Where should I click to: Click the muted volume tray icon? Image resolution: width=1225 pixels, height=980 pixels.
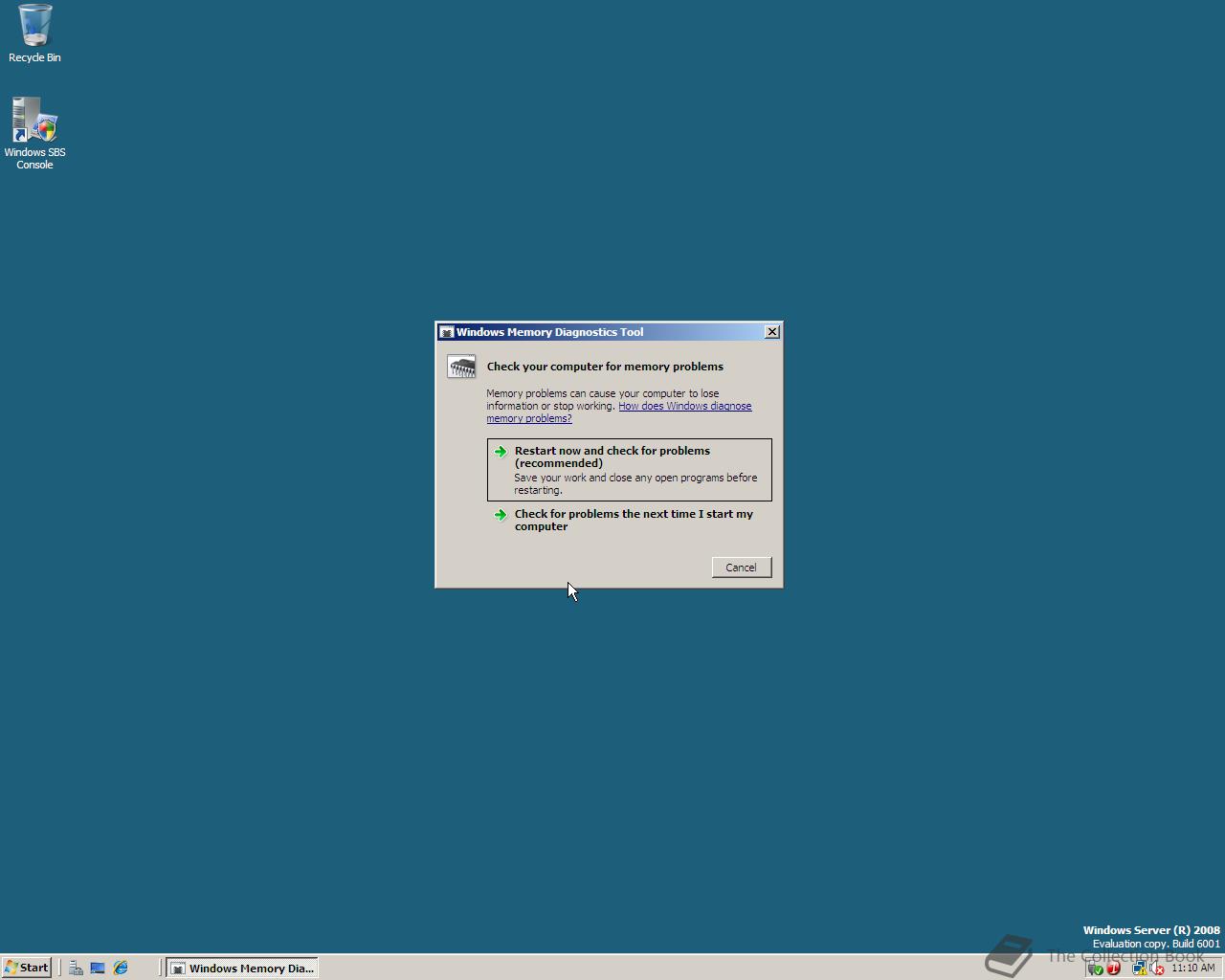click(x=1157, y=969)
